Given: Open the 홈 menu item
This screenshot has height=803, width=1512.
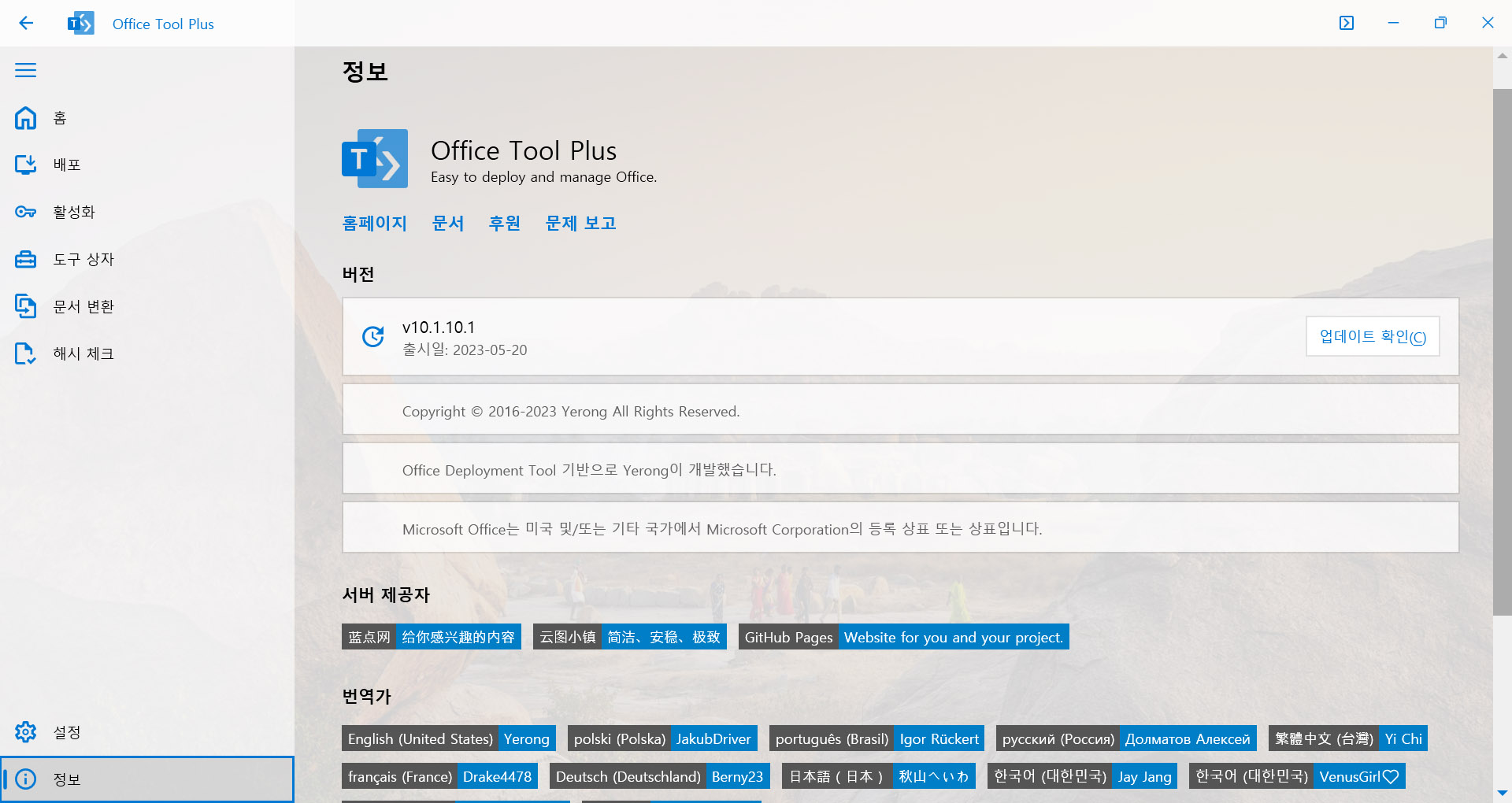Looking at the screenshot, I should point(147,118).
